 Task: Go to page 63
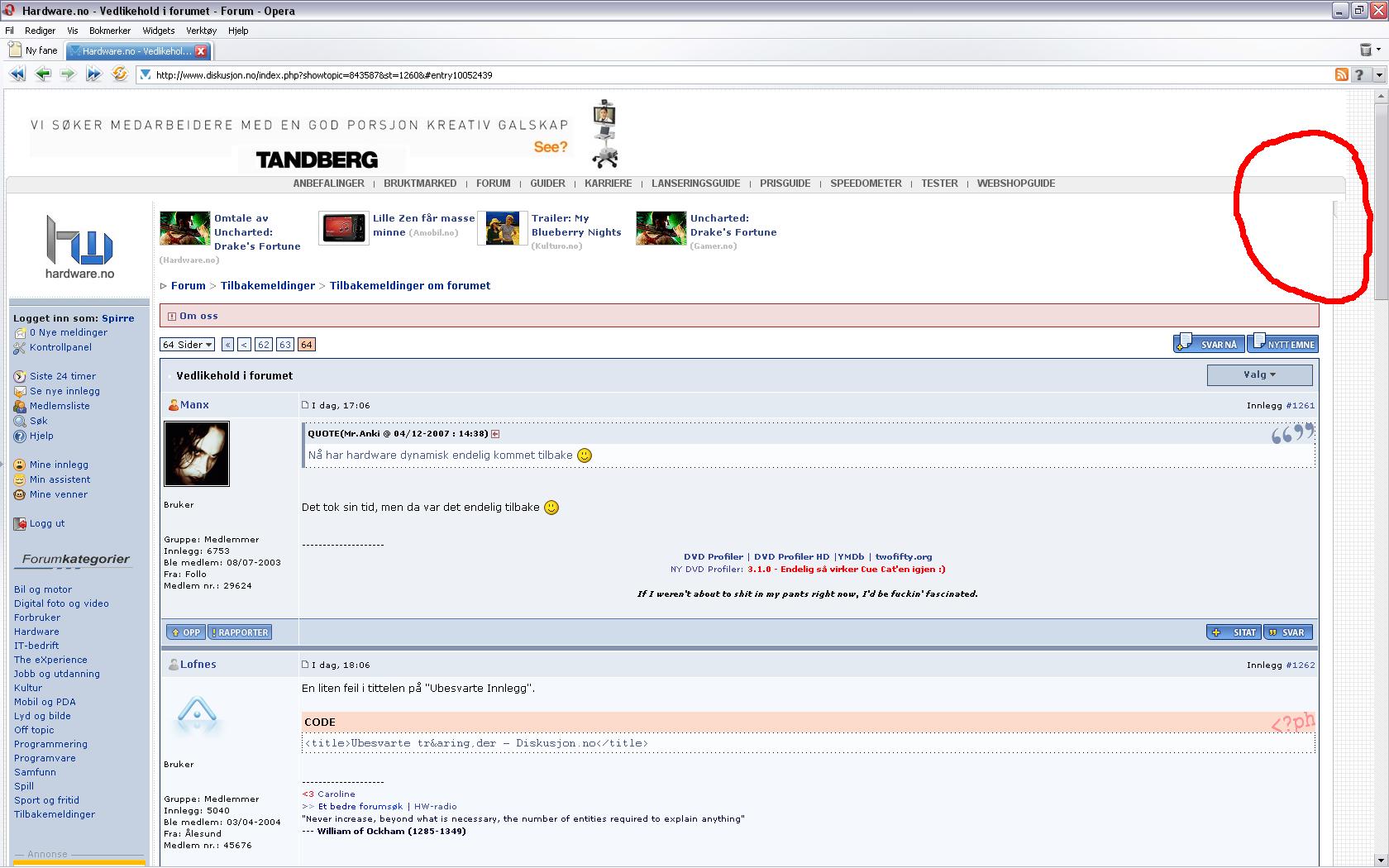(284, 345)
